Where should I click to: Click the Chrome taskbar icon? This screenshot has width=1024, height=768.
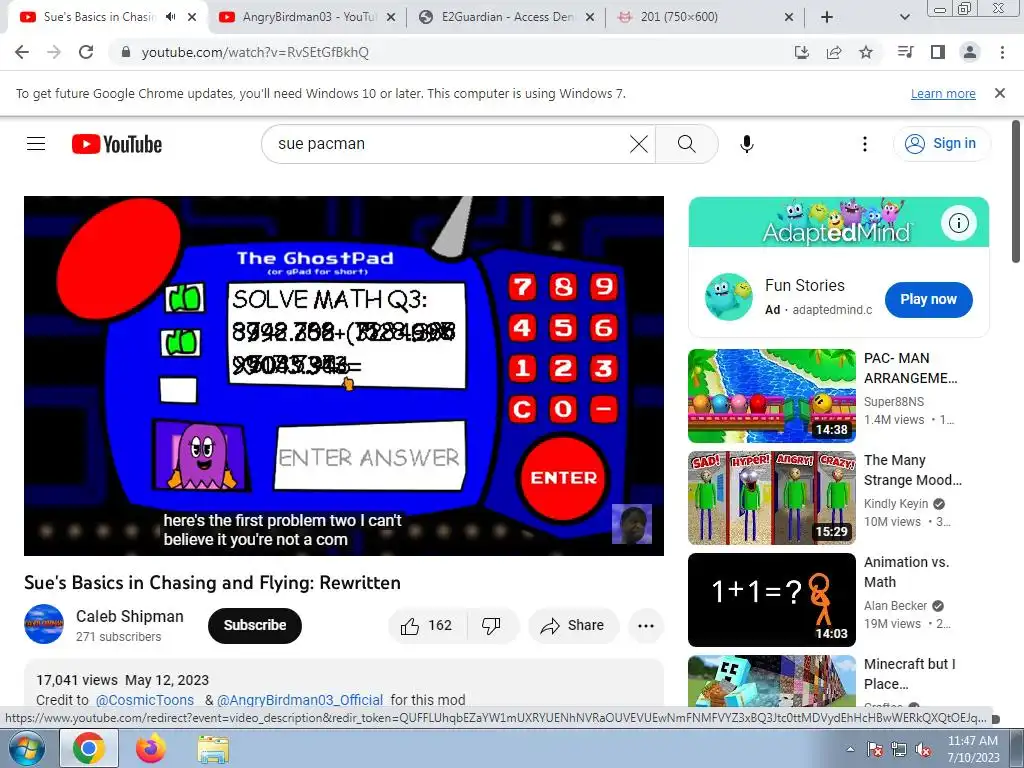(x=89, y=748)
